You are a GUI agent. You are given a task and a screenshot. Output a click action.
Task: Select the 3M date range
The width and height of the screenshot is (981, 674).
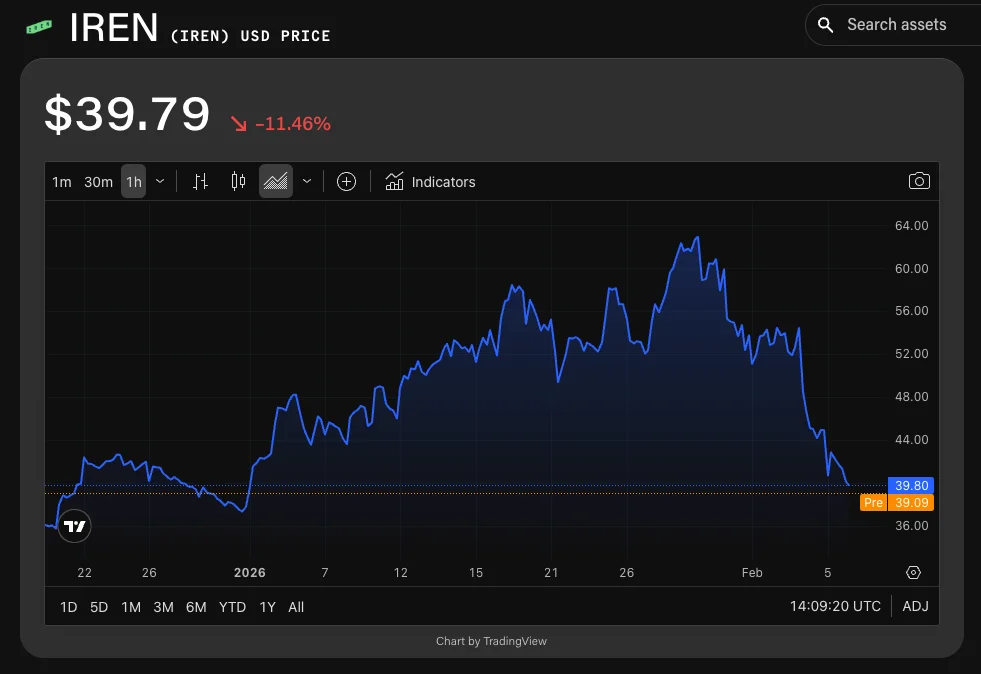pos(163,607)
